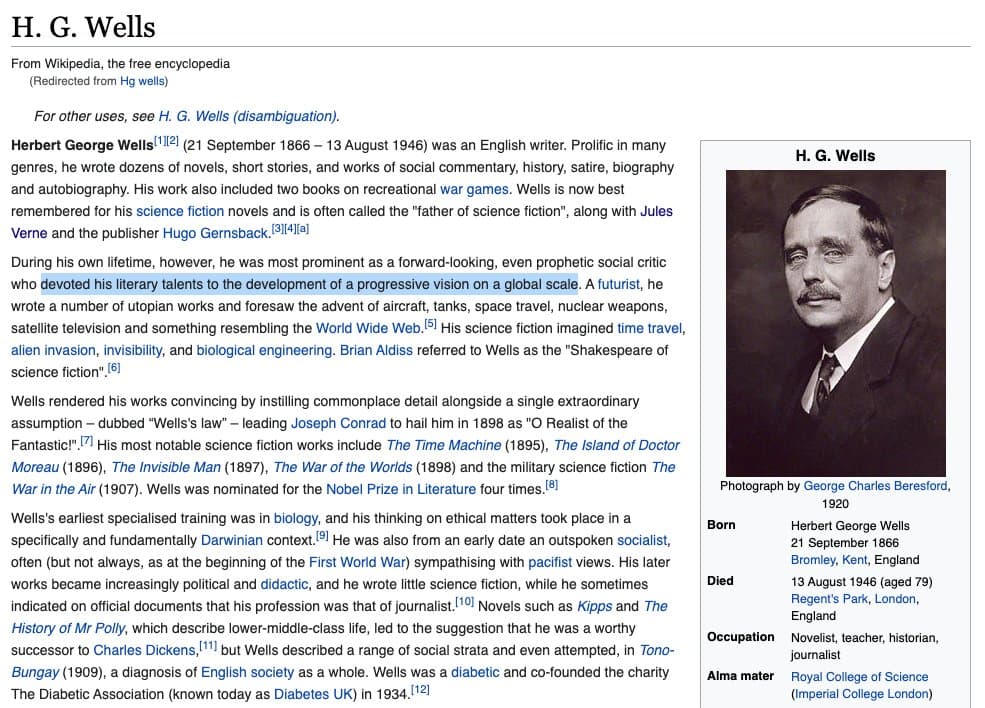
Task: Click the Joseph Conrad link
Action: (338, 423)
